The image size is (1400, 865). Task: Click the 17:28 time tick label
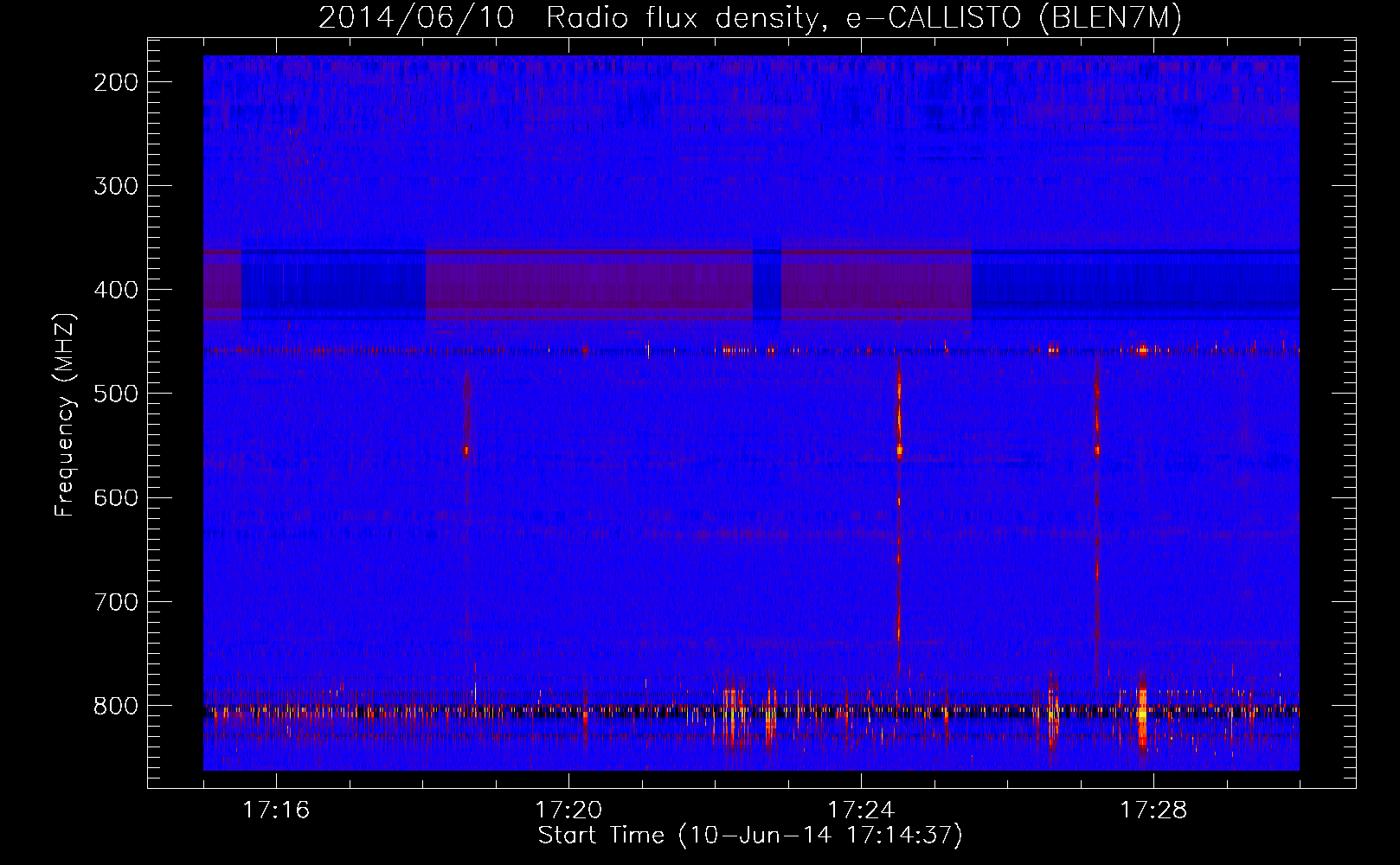1153,810
